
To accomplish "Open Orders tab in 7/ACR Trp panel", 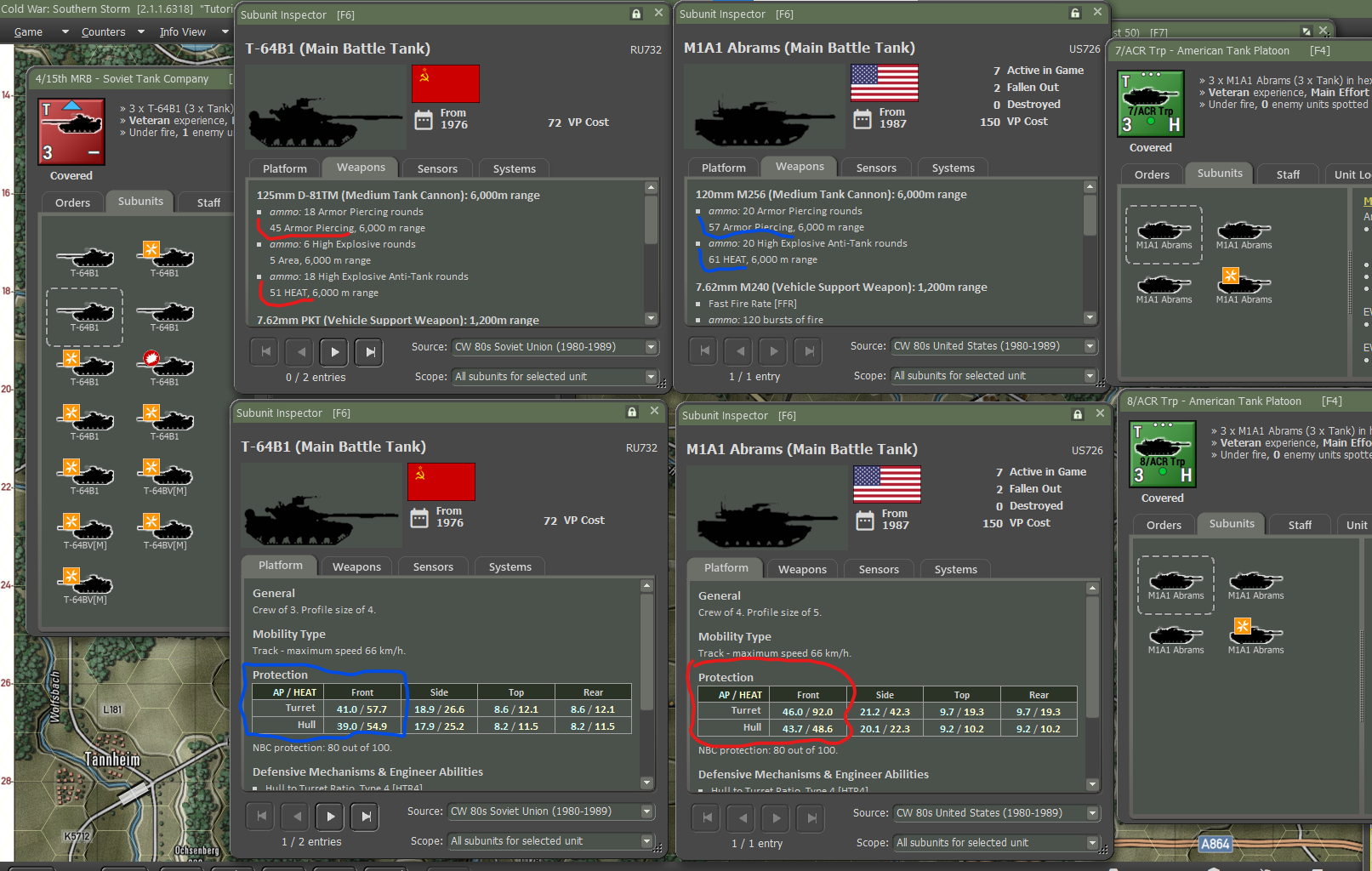I will click(1152, 174).
